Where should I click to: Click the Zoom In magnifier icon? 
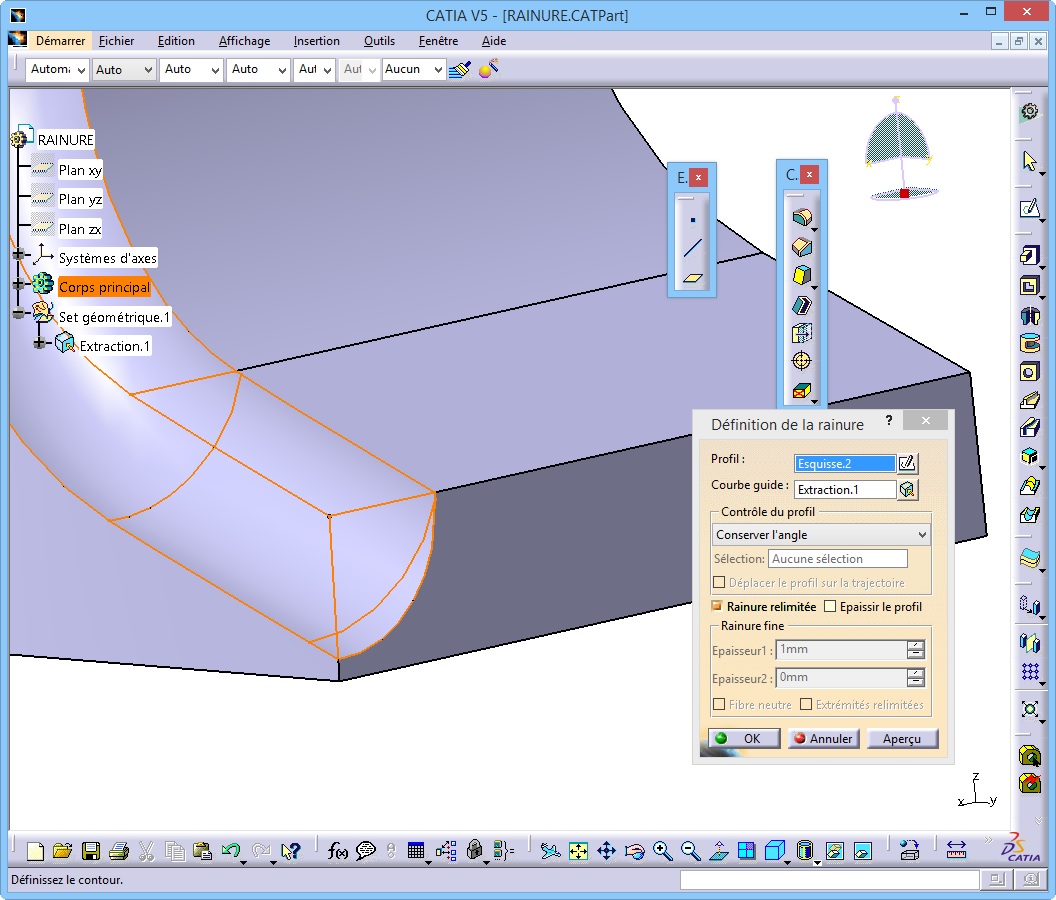[663, 851]
